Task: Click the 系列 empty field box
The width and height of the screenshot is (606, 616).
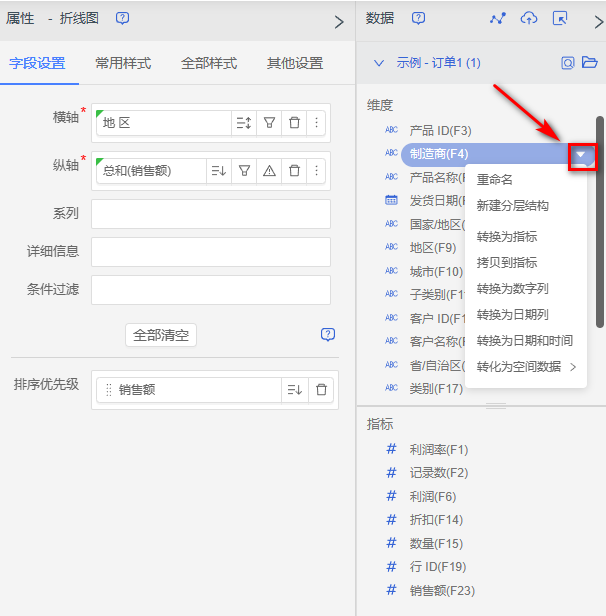Action: (210, 214)
